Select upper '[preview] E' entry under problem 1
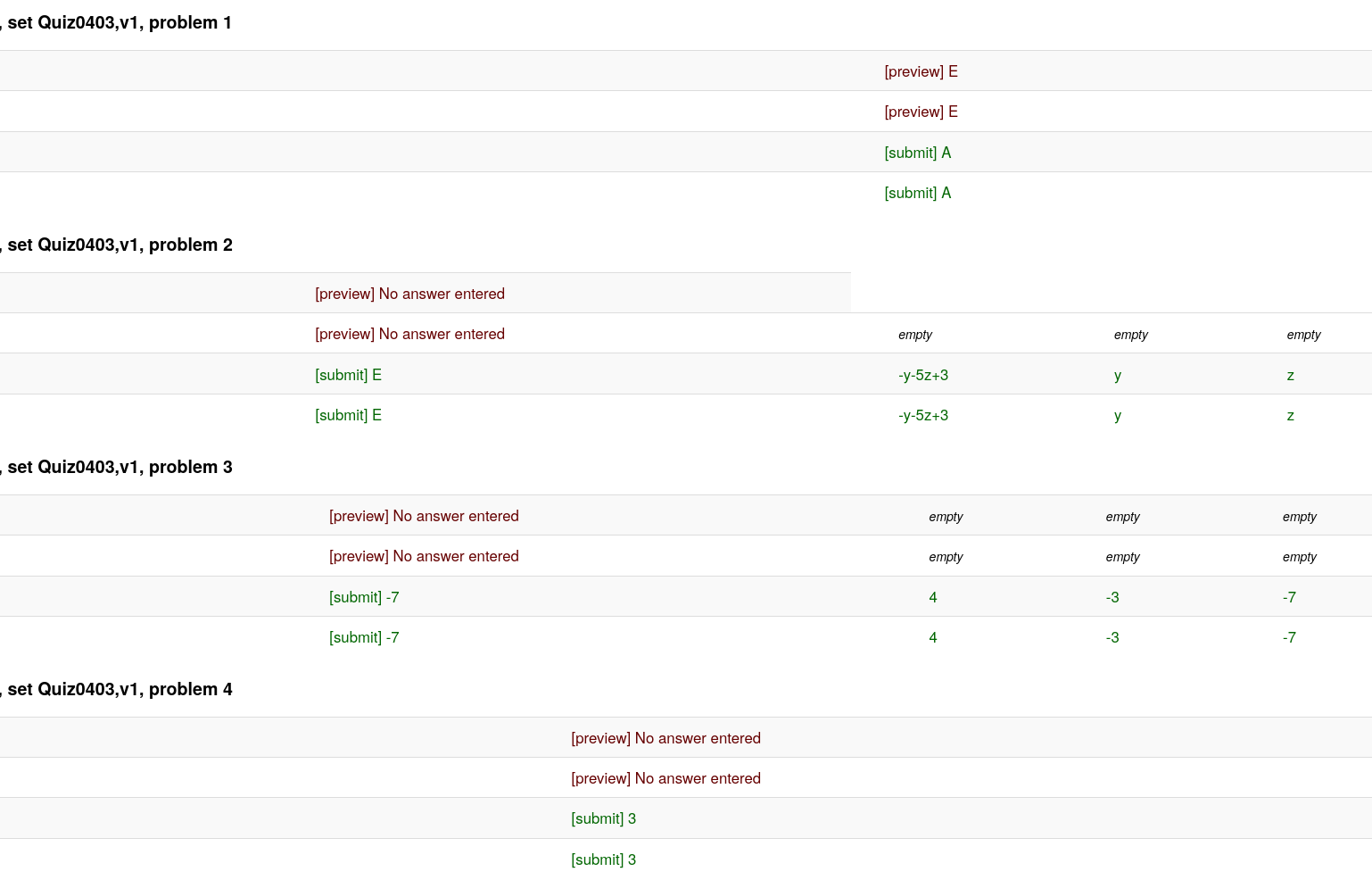Screen dimensions: 1372x880 tap(921, 71)
